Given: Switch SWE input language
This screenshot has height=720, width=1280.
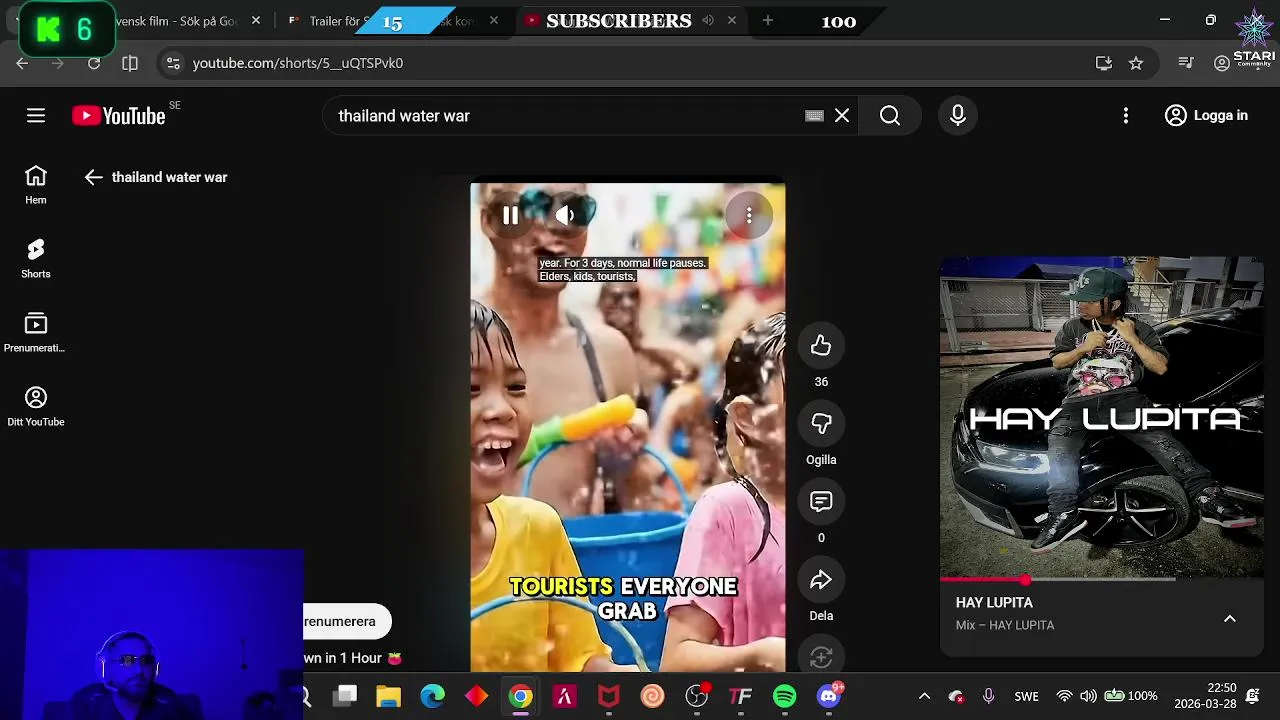Looking at the screenshot, I should (1026, 696).
